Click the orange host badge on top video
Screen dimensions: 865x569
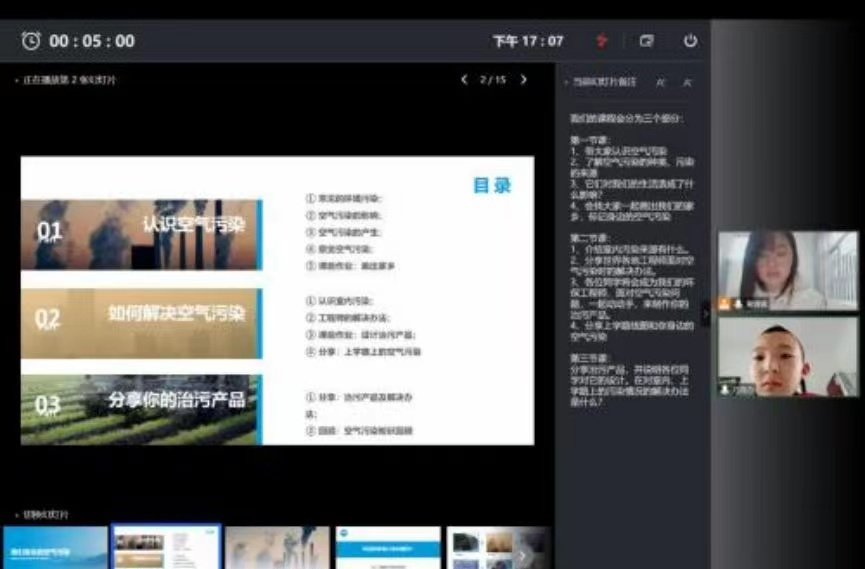[724, 303]
